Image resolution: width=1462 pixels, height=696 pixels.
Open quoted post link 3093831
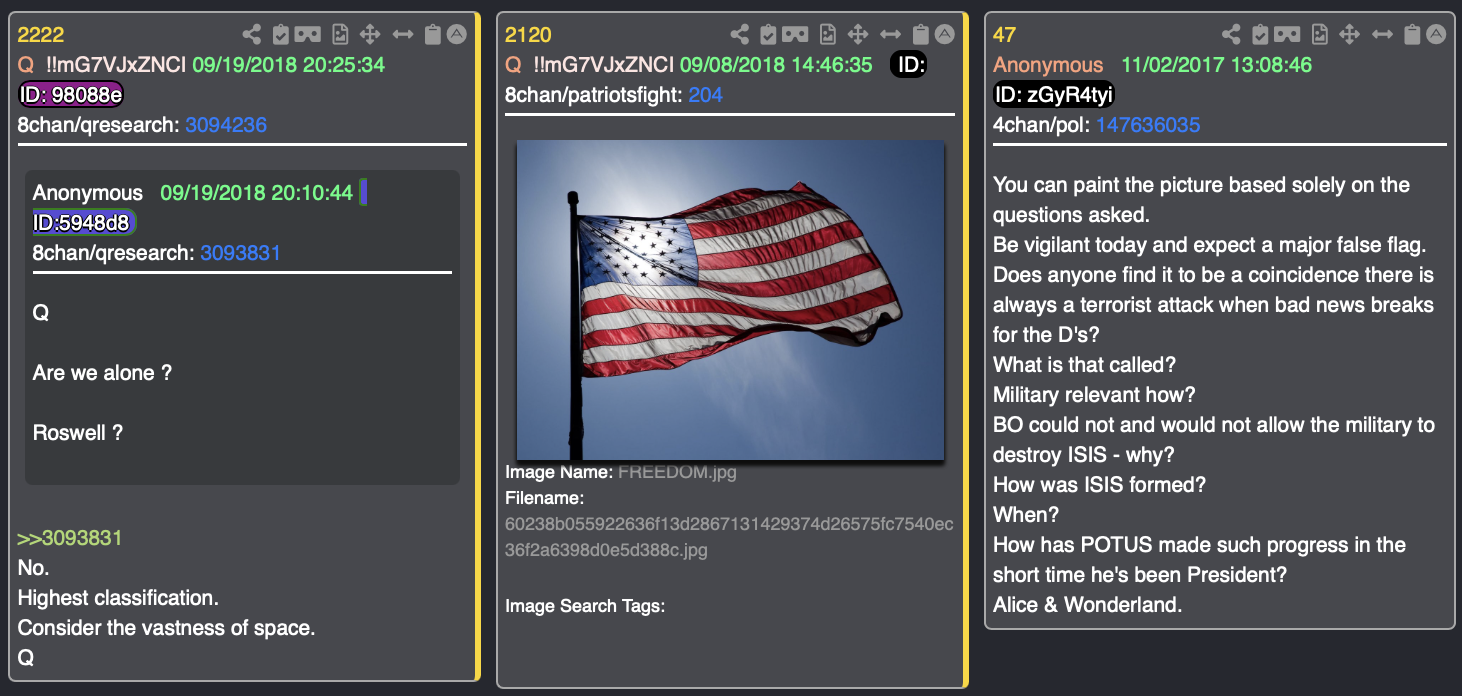tap(240, 253)
